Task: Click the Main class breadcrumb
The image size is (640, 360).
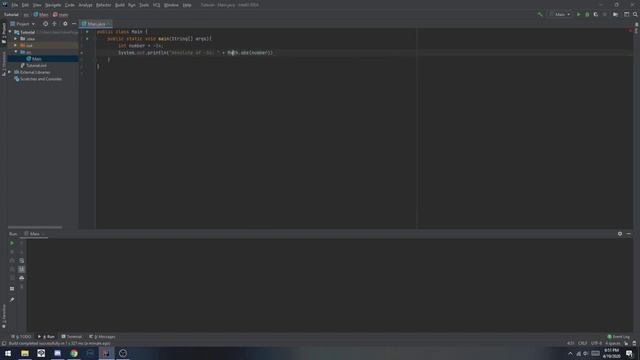Action: point(41,14)
